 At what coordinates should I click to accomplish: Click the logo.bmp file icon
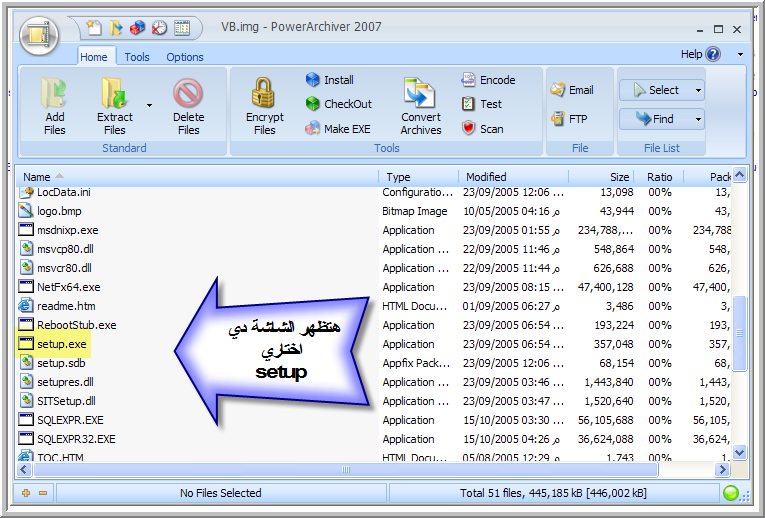(x=26, y=211)
